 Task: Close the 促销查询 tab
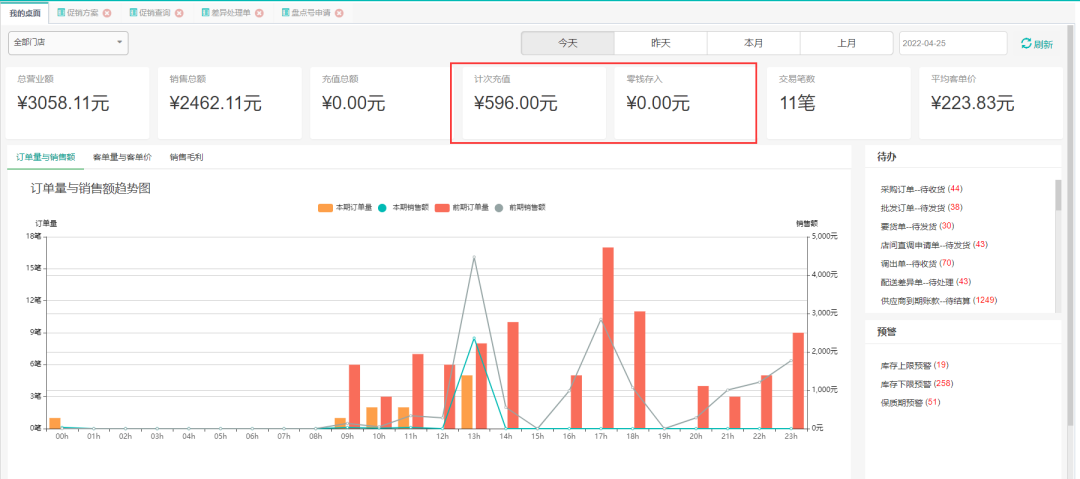179,13
